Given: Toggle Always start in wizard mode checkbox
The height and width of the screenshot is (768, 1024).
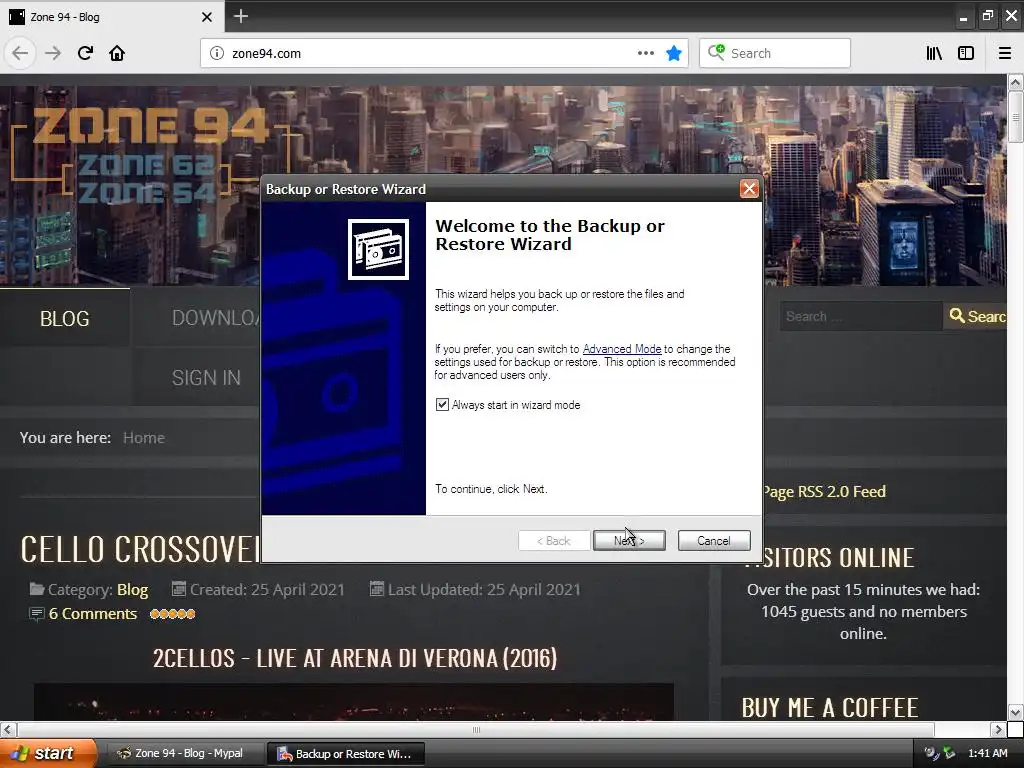Looking at the screenshot, I should point(442,405).
